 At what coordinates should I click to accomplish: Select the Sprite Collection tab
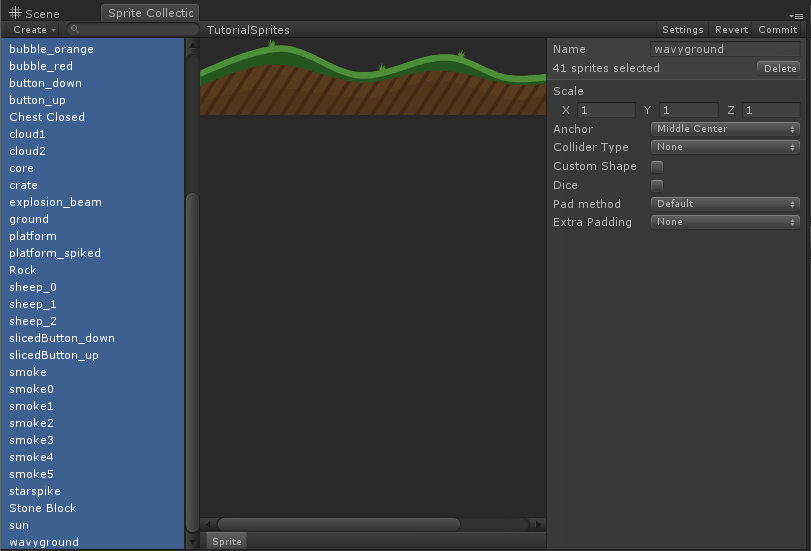point(150,13)
